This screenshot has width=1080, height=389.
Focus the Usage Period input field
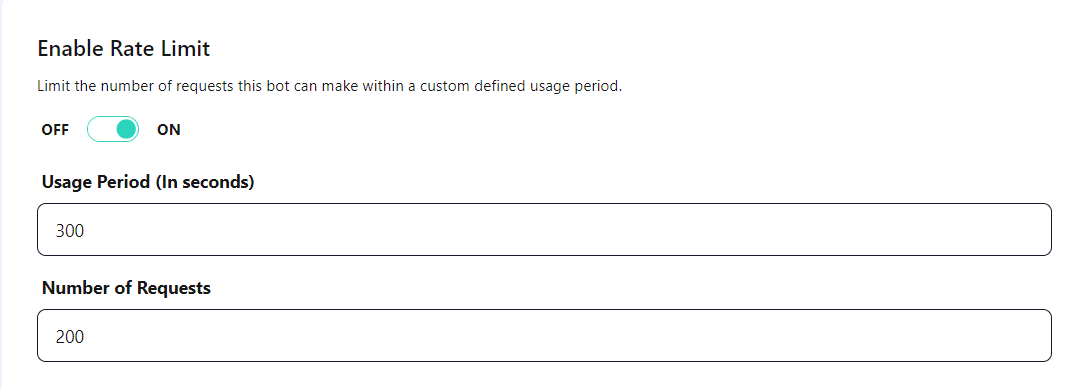click(544, 229)
